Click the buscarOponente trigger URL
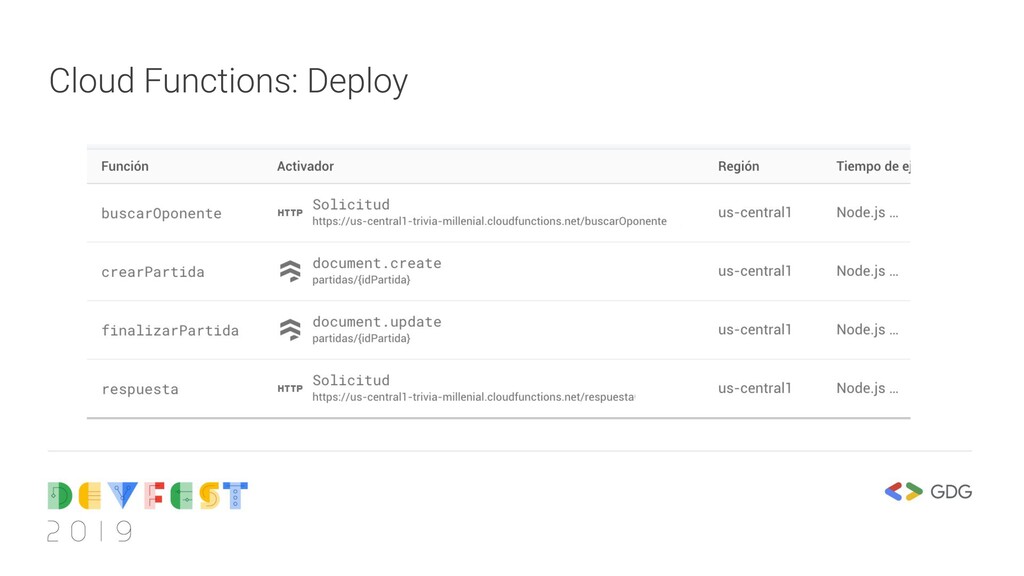 pos(489,221)
